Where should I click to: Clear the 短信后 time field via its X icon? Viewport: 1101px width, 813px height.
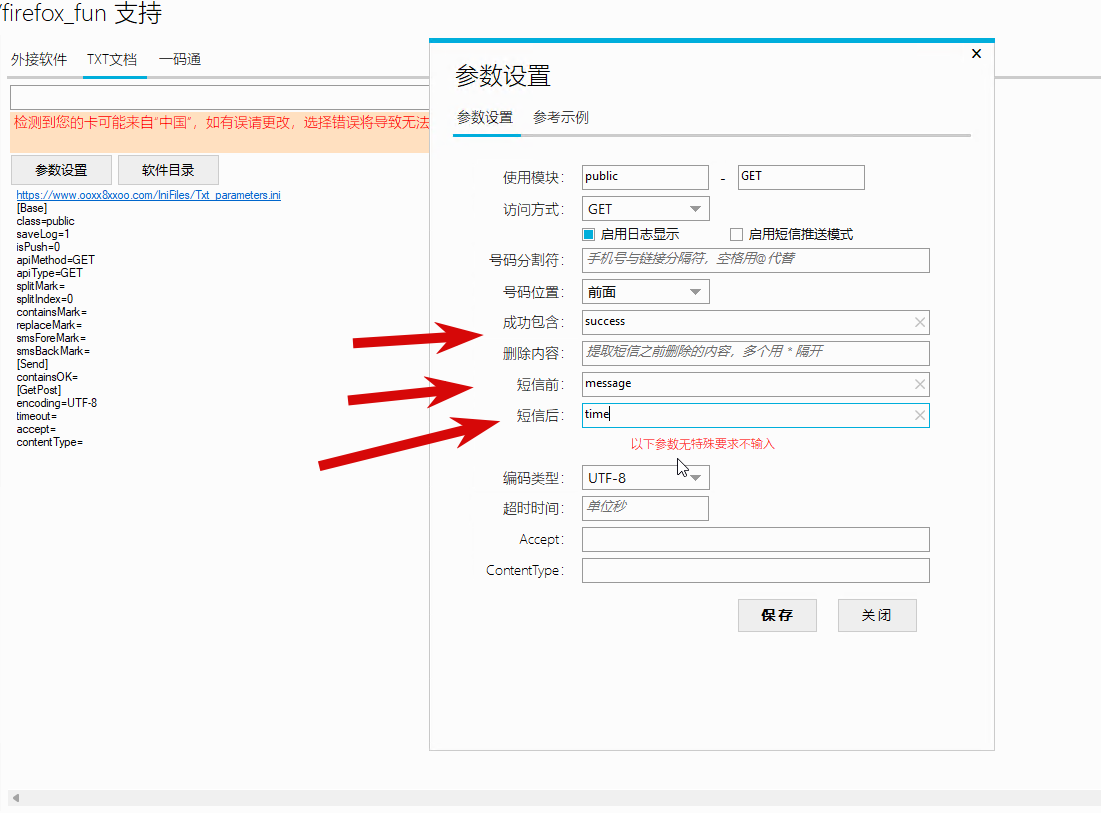[x=919, y=416]
